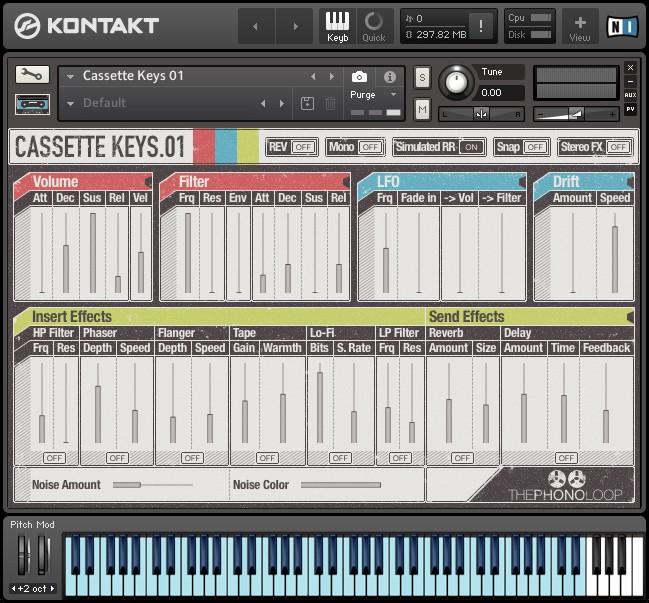This screenshot has width=649, height=603.
Task: Solo the instrument with the S button
Action: tap(422, 78)
